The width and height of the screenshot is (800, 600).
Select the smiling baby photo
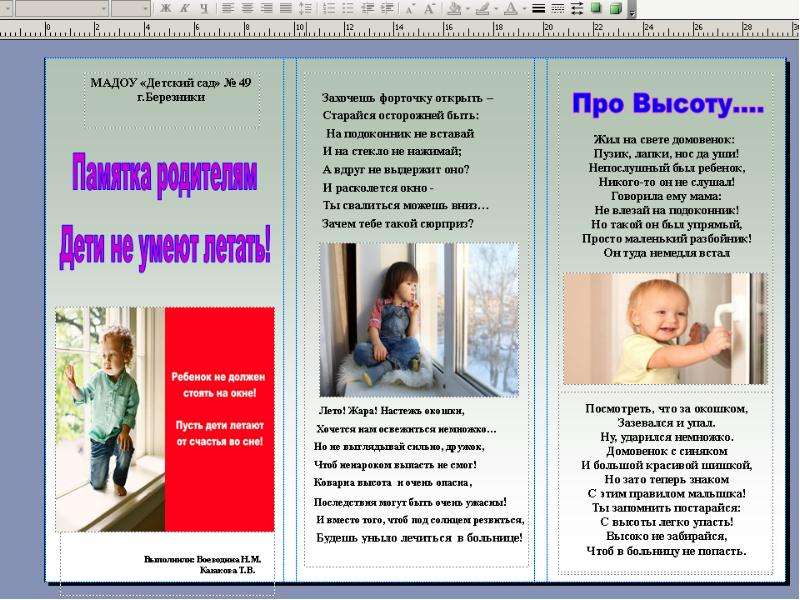(x=664, y=328)
